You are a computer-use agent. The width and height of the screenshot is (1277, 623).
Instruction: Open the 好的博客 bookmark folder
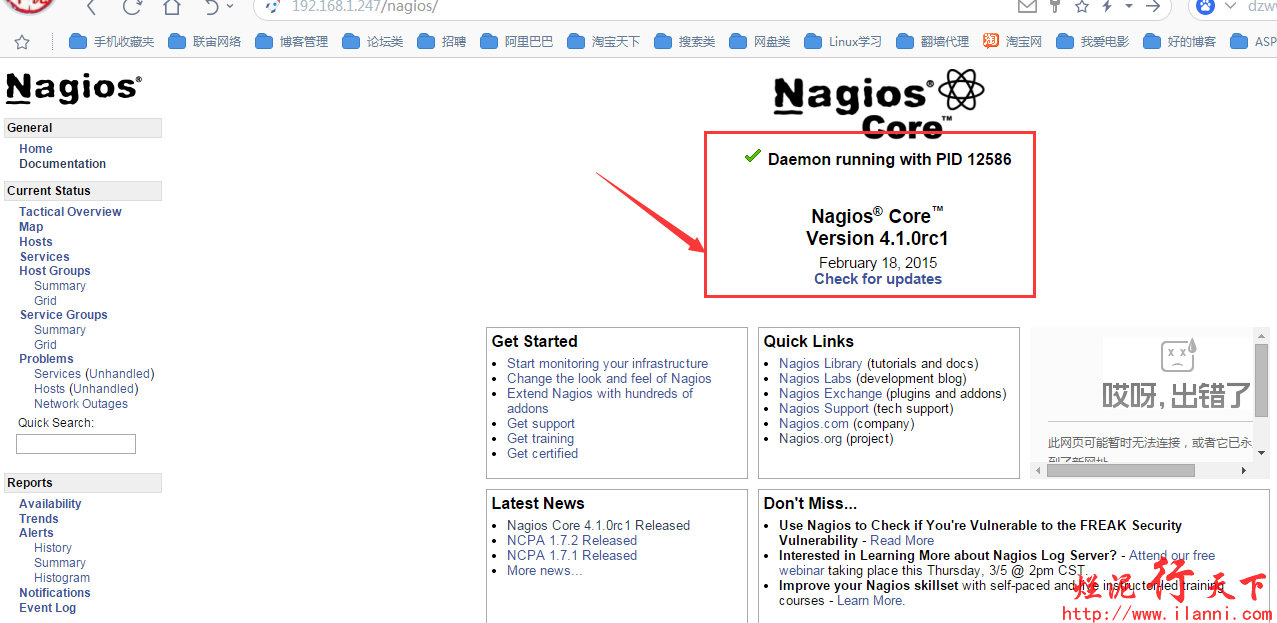[1179, 42]
